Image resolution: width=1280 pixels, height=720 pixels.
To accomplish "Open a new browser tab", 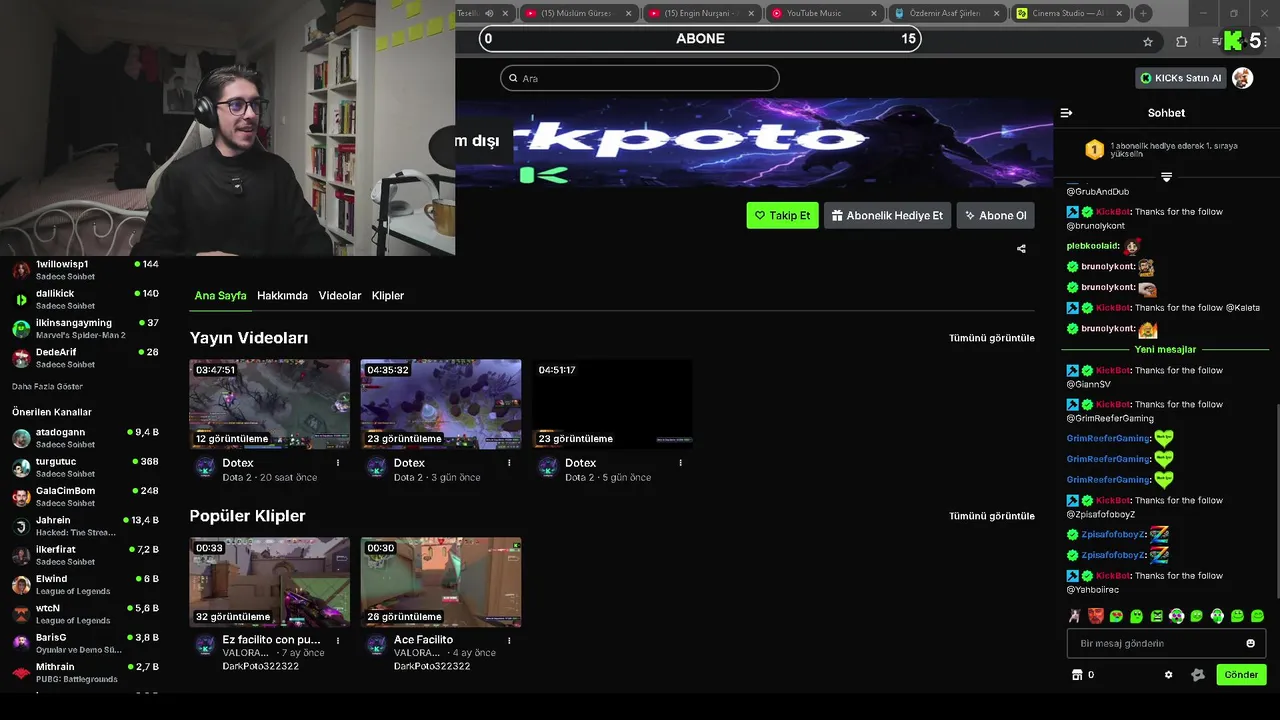I will [1143, 13].
